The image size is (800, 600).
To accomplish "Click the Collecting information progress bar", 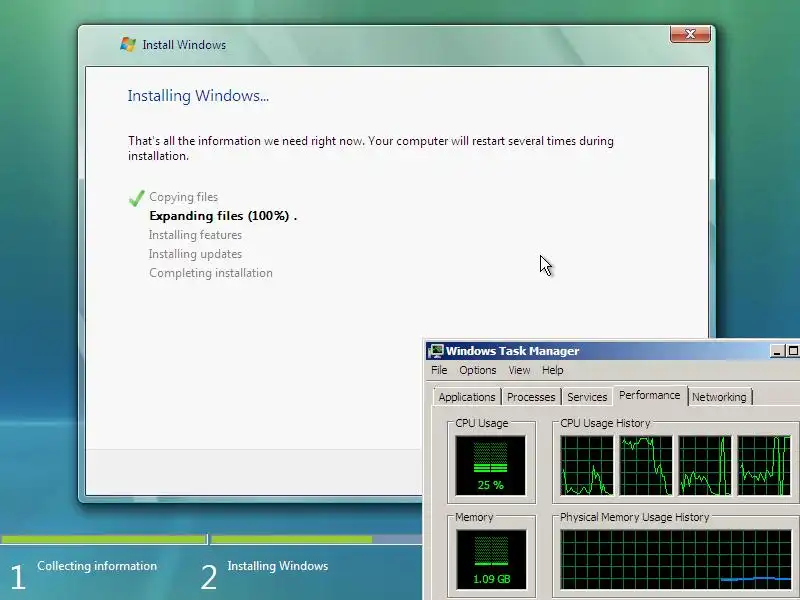I will [x=103, y=539].
